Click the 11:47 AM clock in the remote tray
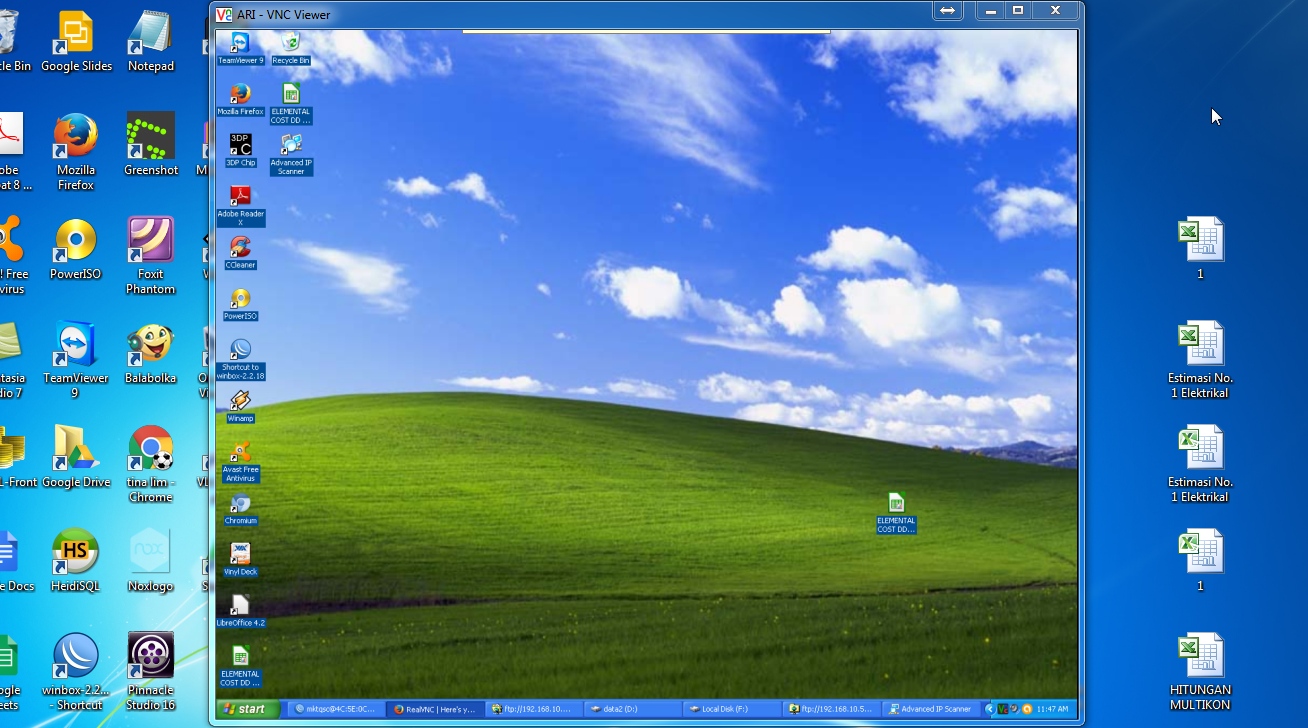This screenshot has height=728, width=1308. [1052, 709]
